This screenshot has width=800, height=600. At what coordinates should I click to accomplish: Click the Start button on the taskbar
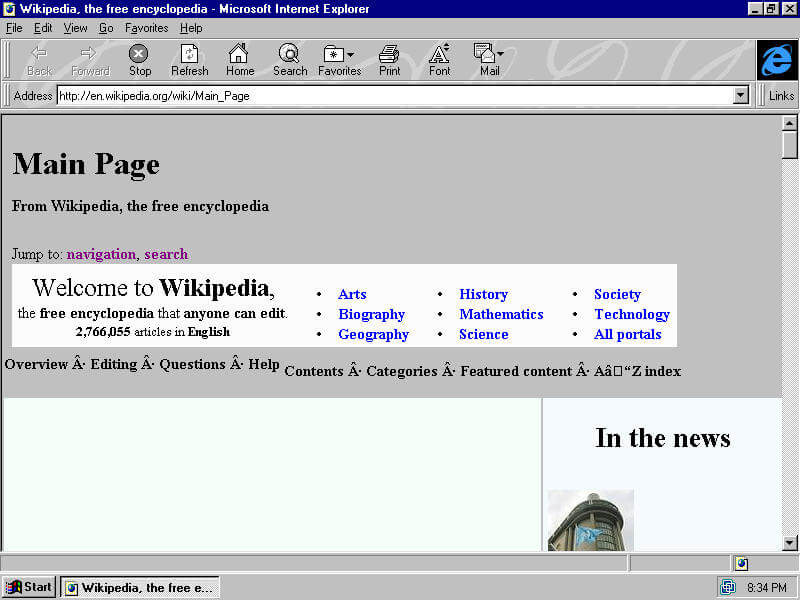click(x=28, y=587)
